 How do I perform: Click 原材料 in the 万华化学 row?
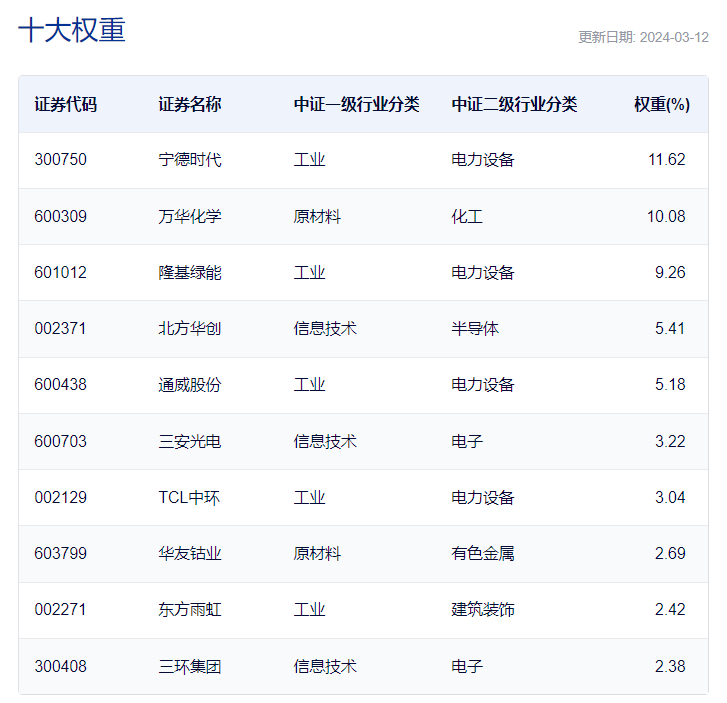click(317, 216)
